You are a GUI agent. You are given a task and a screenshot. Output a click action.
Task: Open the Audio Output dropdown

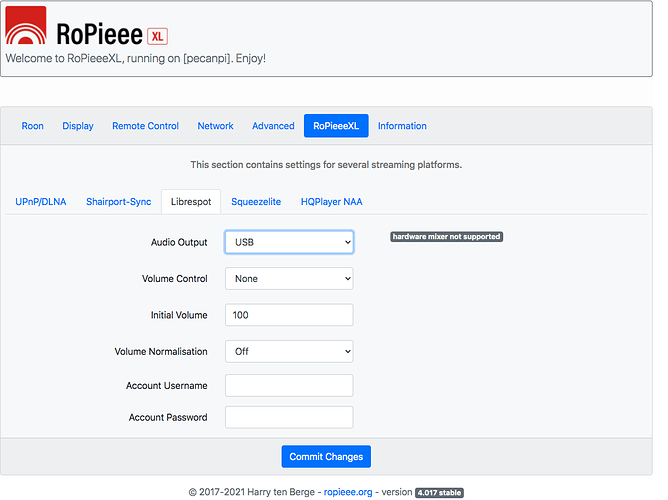289,242
